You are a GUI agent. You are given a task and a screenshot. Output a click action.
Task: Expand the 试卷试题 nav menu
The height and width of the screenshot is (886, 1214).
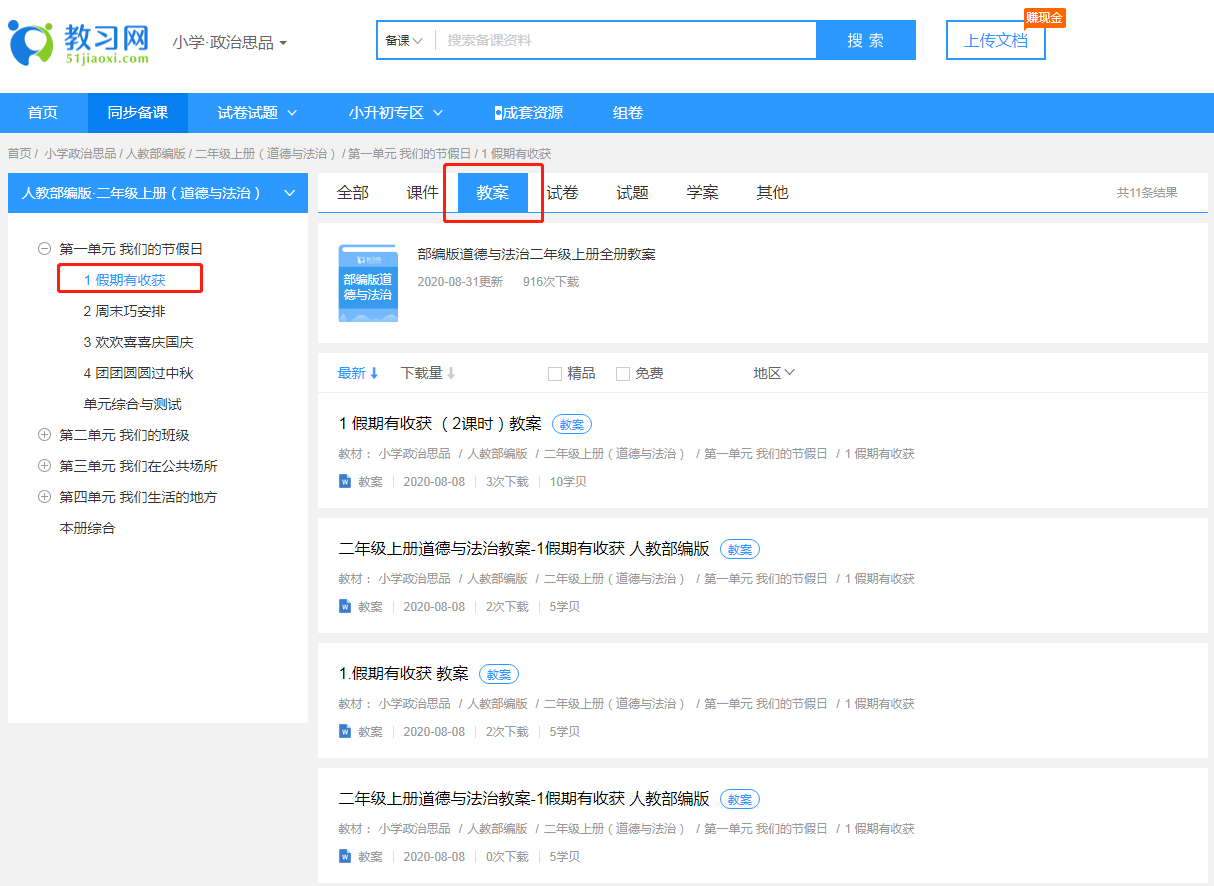coord(258,113)
